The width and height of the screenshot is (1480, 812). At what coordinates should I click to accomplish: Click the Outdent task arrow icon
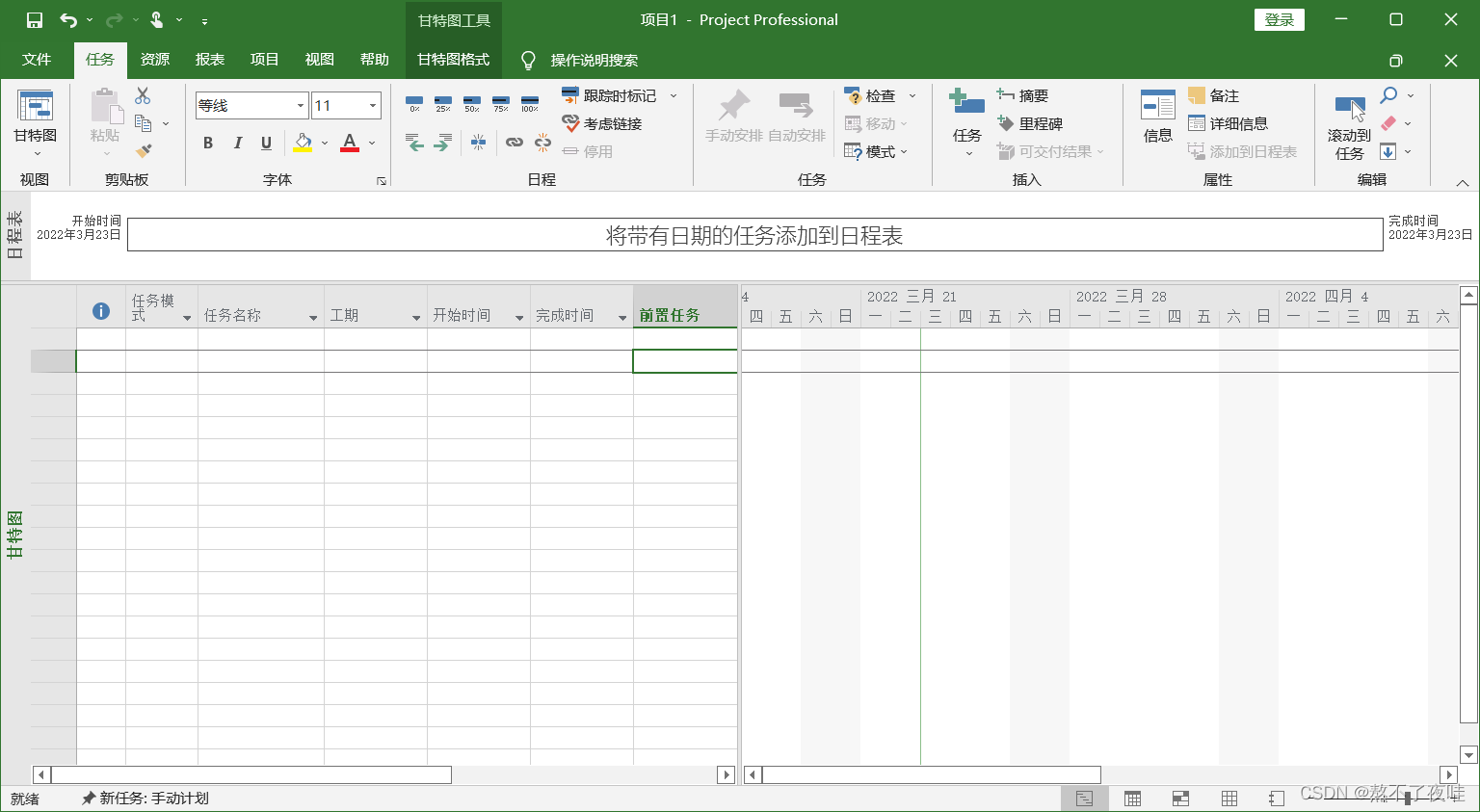point(414,143)
